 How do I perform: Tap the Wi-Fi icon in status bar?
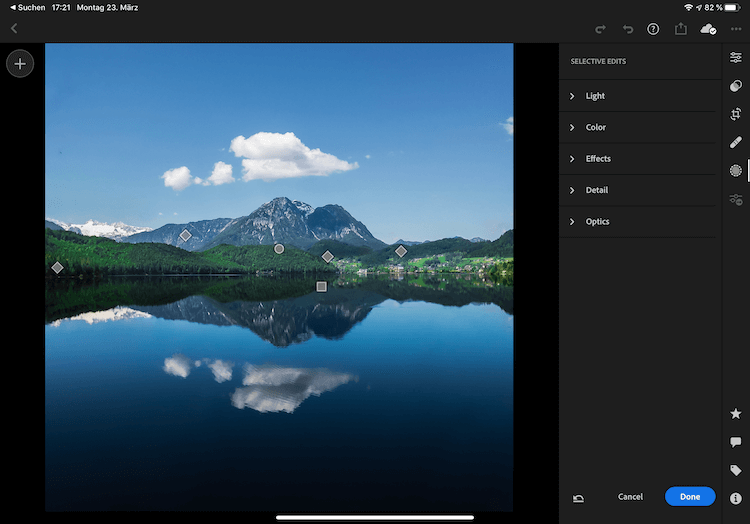point(688,8)
